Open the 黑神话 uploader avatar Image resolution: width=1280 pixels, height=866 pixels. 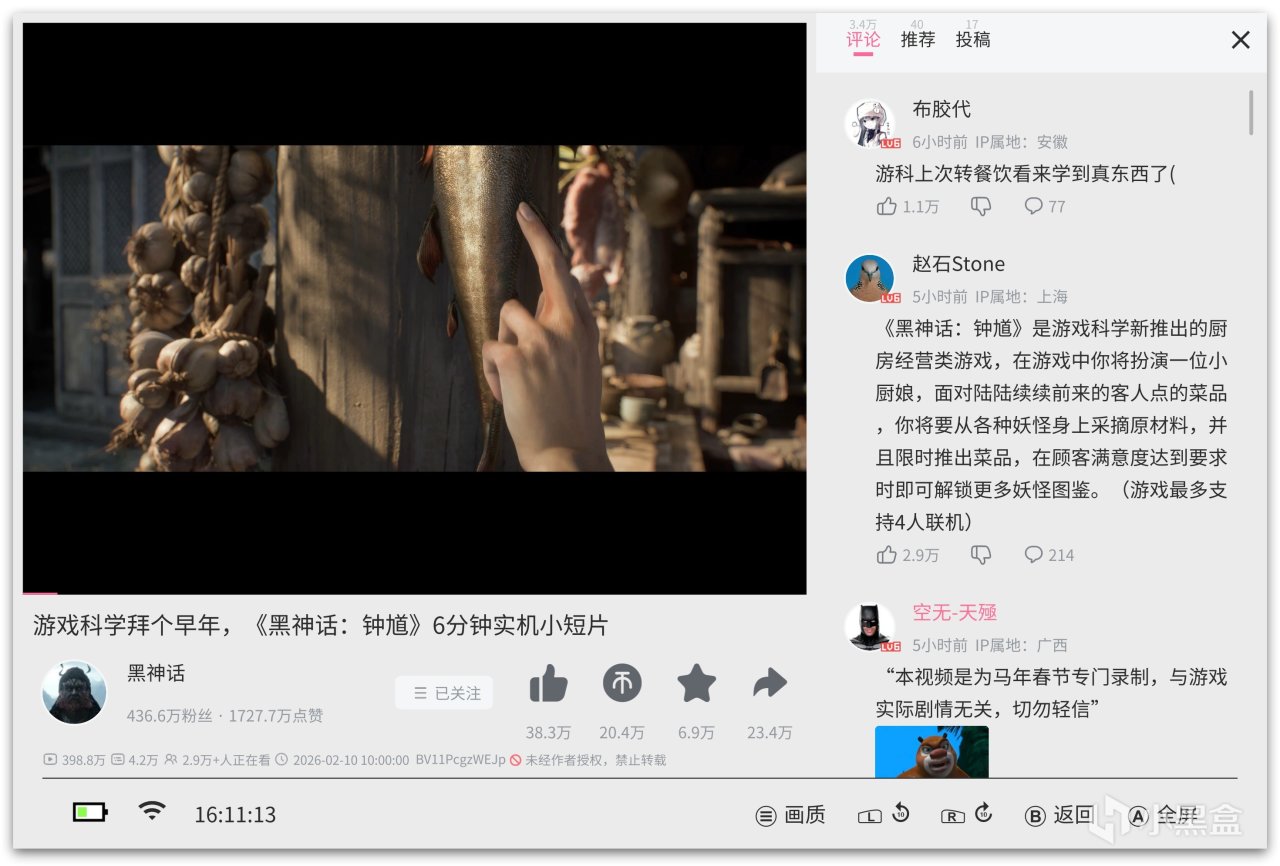point(74,692)
